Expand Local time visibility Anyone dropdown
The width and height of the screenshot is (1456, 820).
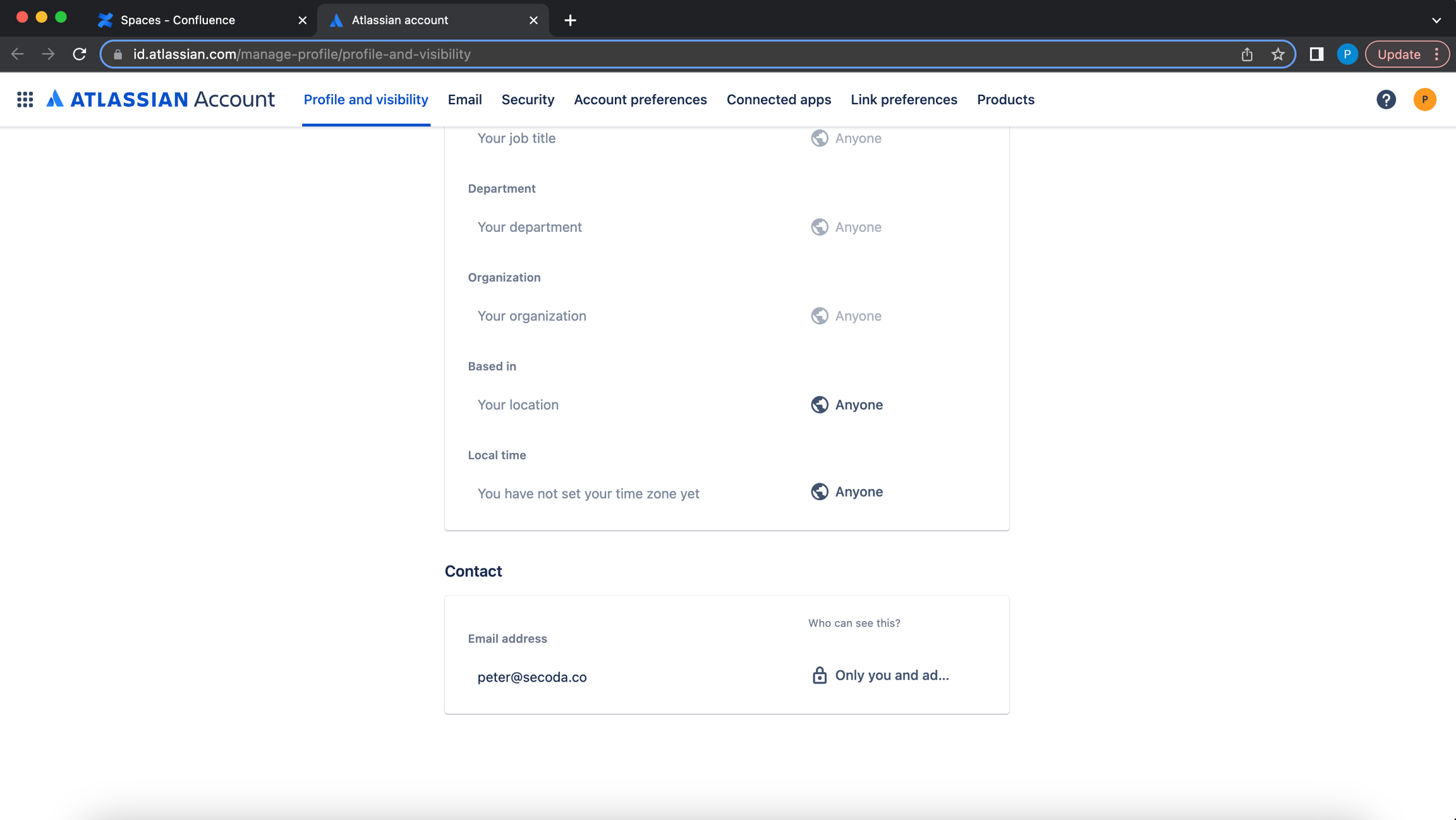point(847,491)
